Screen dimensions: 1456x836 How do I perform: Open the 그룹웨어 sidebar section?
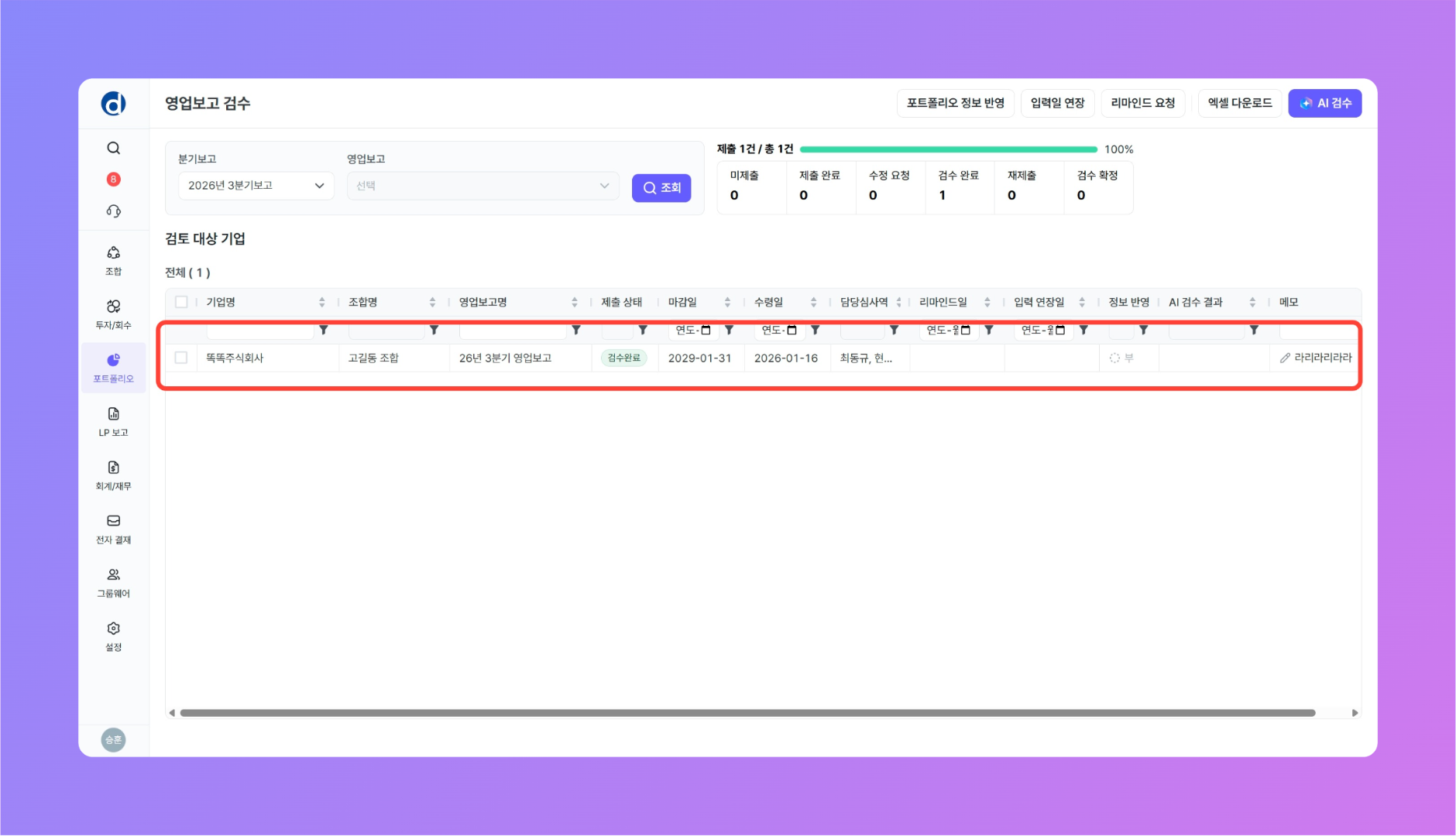click(x=113, y=583)
